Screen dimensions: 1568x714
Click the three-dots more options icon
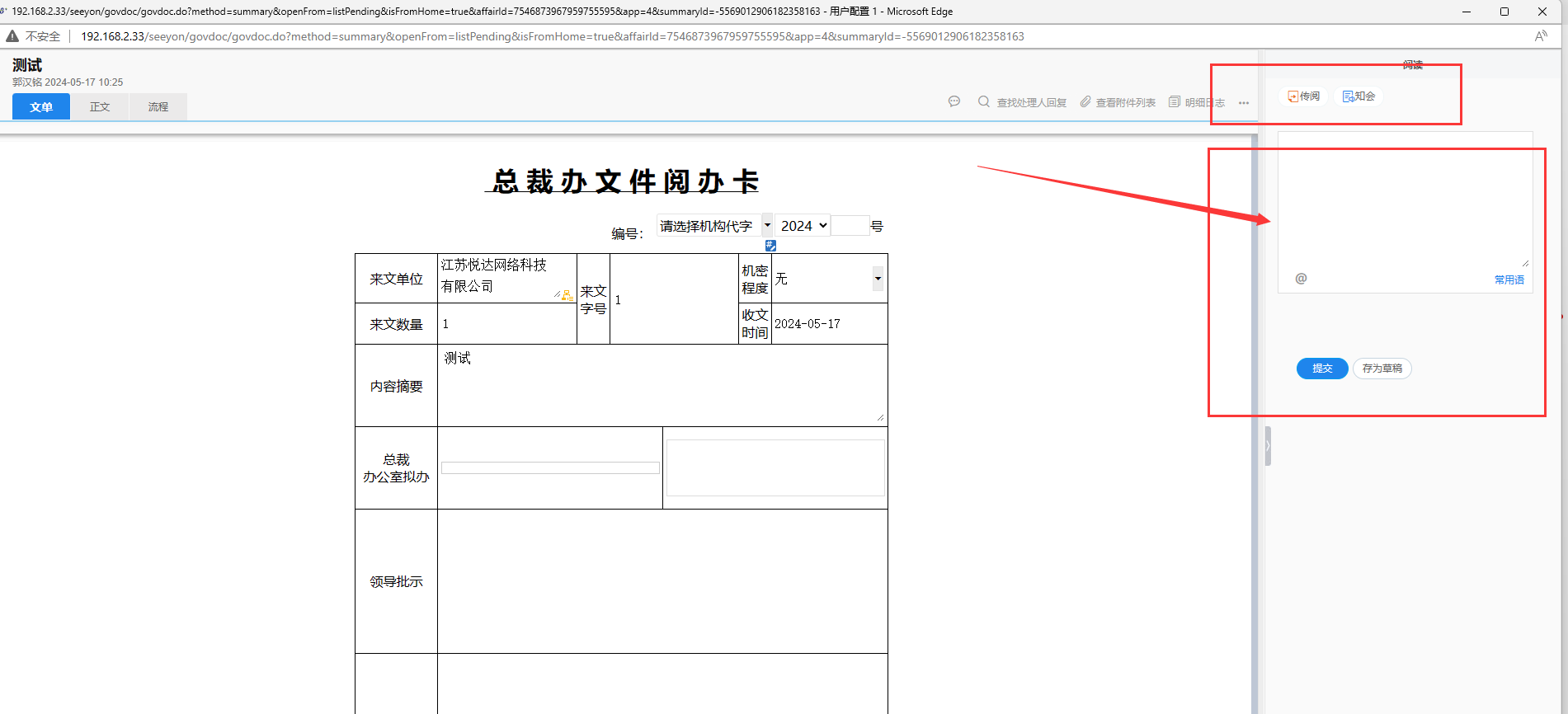point(1244,103)
